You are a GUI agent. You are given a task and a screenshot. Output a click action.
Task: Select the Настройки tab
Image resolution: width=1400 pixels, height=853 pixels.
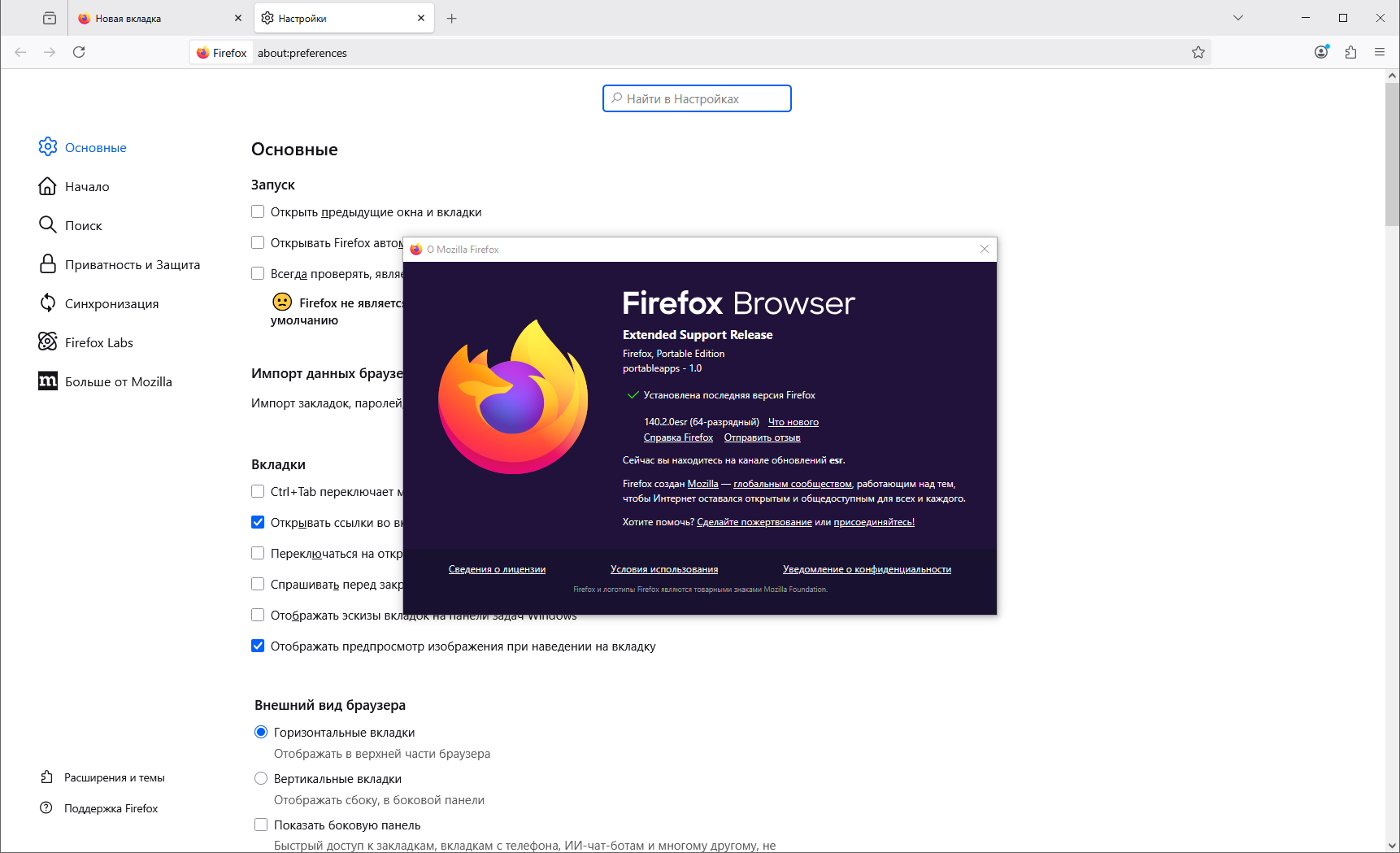click(344, 18)
